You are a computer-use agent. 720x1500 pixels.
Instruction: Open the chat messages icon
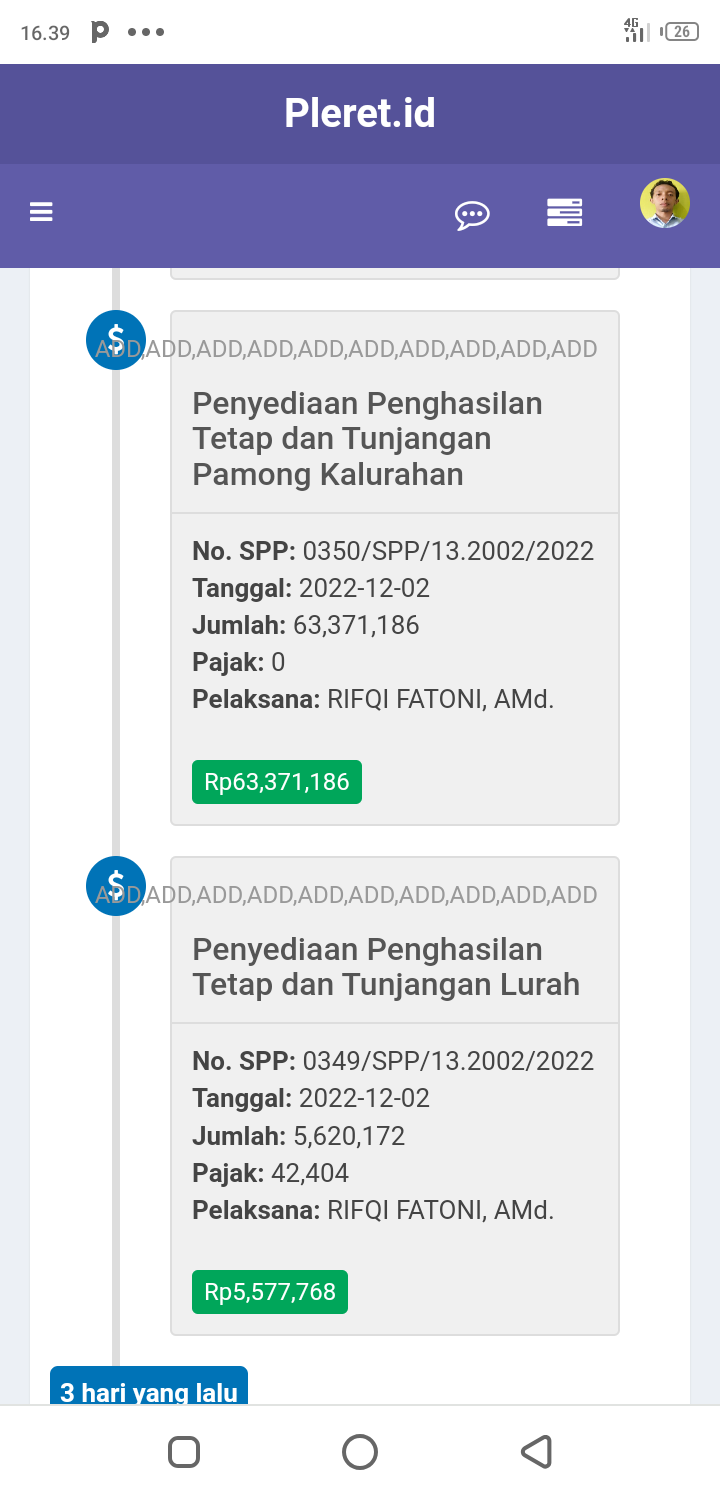pyautogui.click(x=472, y=214)
